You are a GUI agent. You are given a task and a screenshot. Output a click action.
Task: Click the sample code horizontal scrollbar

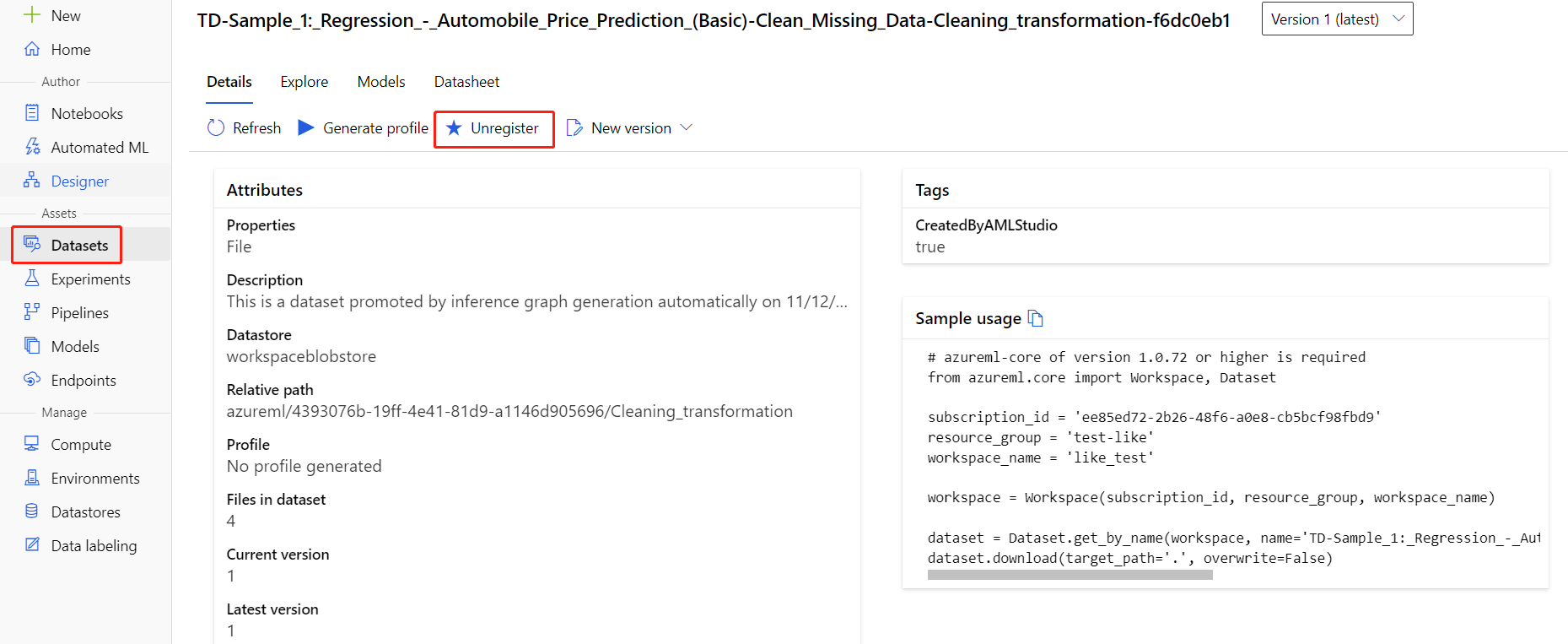tap(1070, 575)
